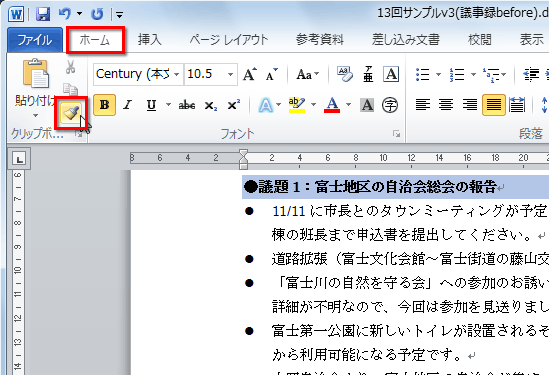Center align text

point(446,105)
